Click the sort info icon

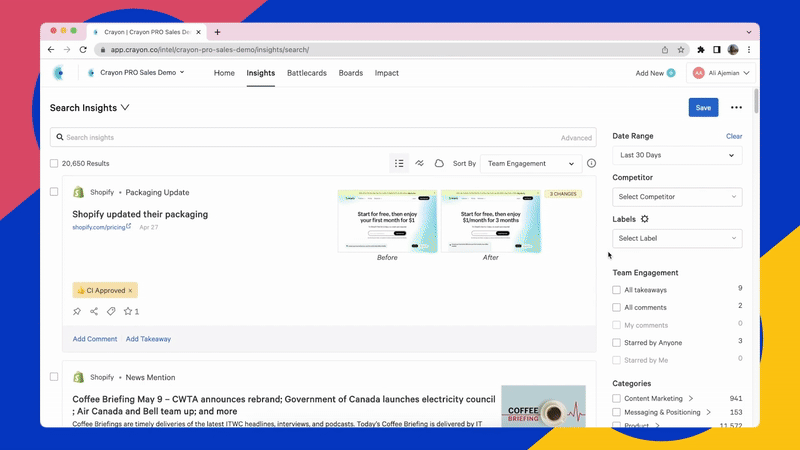click(x=591, y=163)
